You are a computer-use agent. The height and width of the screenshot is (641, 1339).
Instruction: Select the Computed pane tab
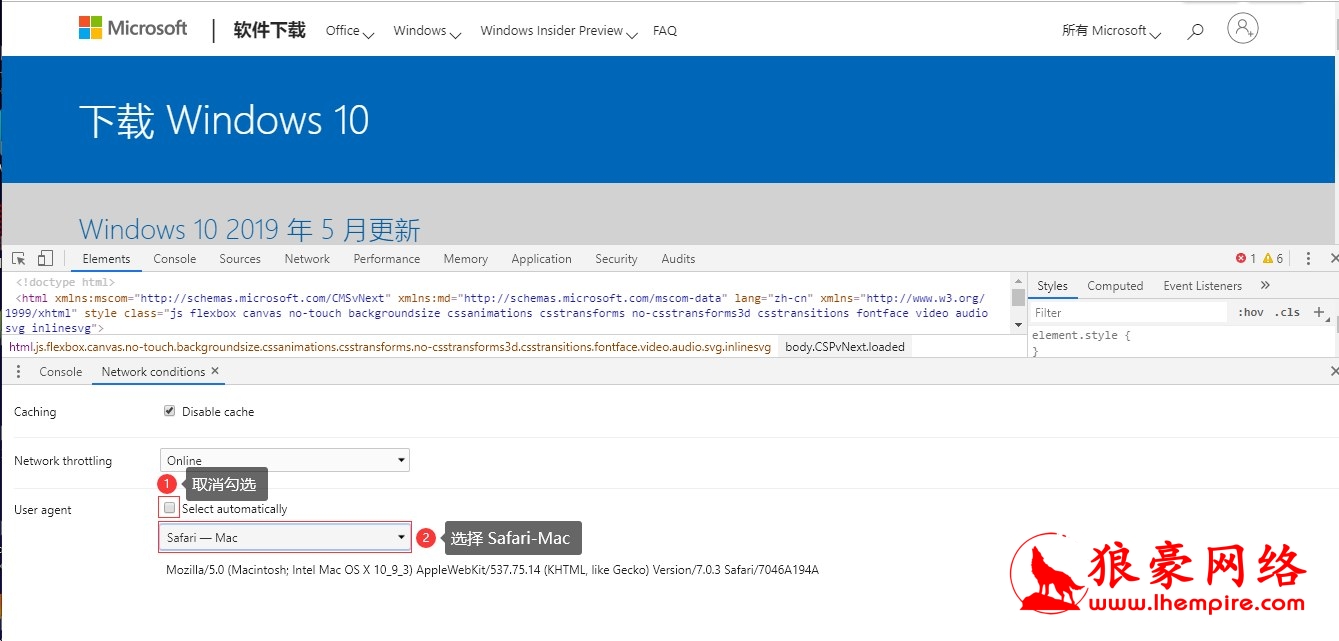point(1115,285)
